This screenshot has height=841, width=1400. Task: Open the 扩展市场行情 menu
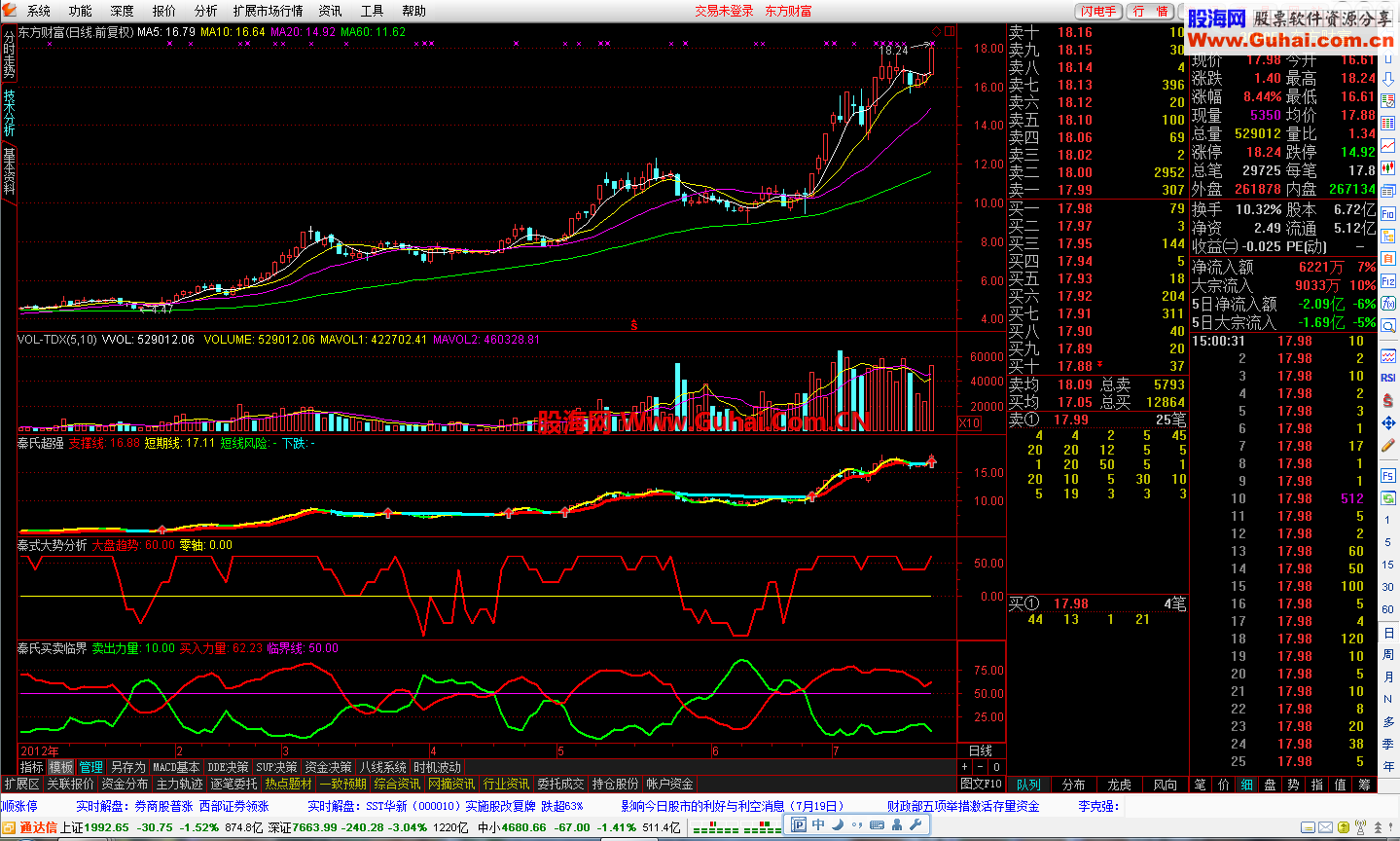click(268, 11)
